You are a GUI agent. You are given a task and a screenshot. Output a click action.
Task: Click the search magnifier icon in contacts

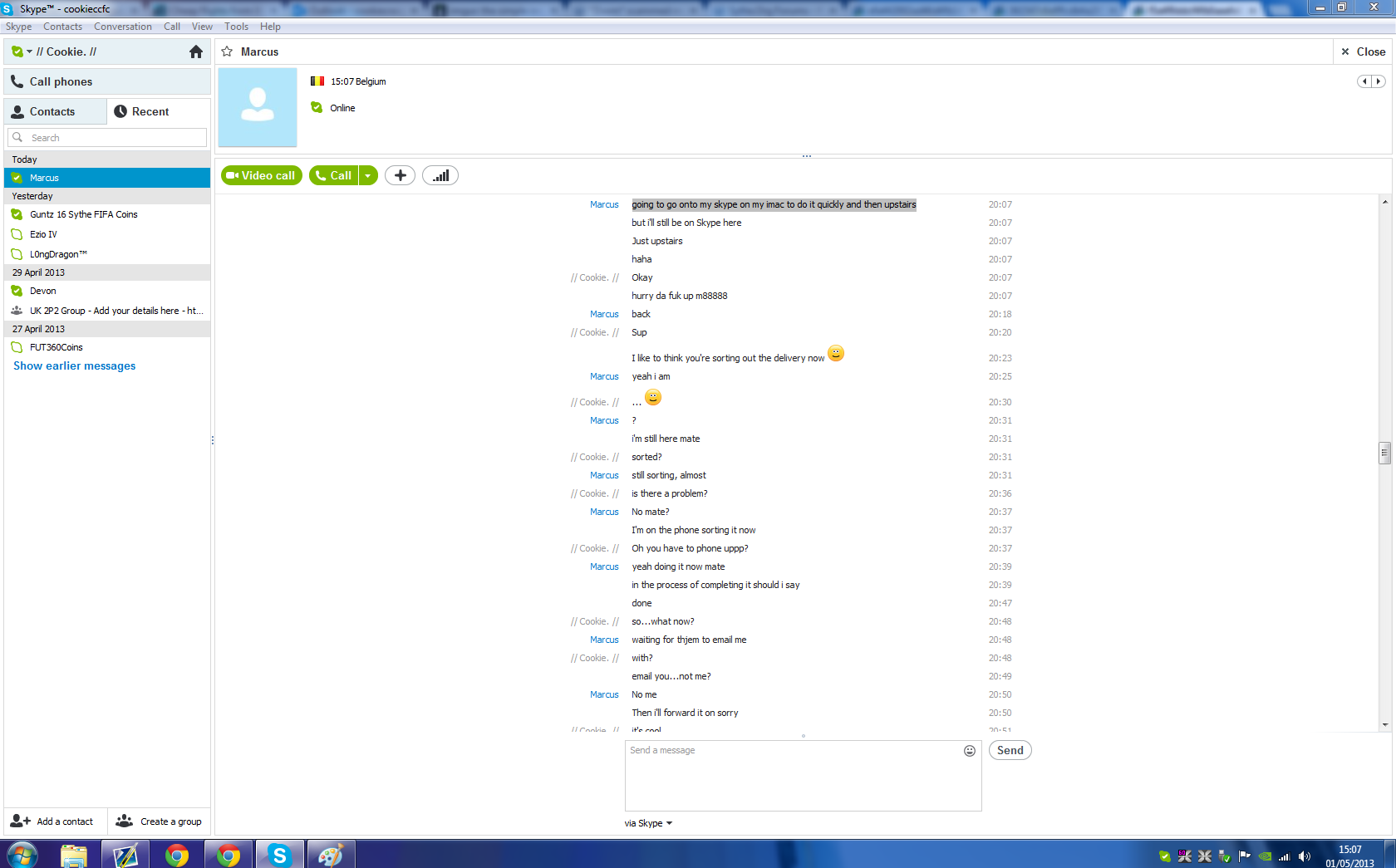click(17, 137)
